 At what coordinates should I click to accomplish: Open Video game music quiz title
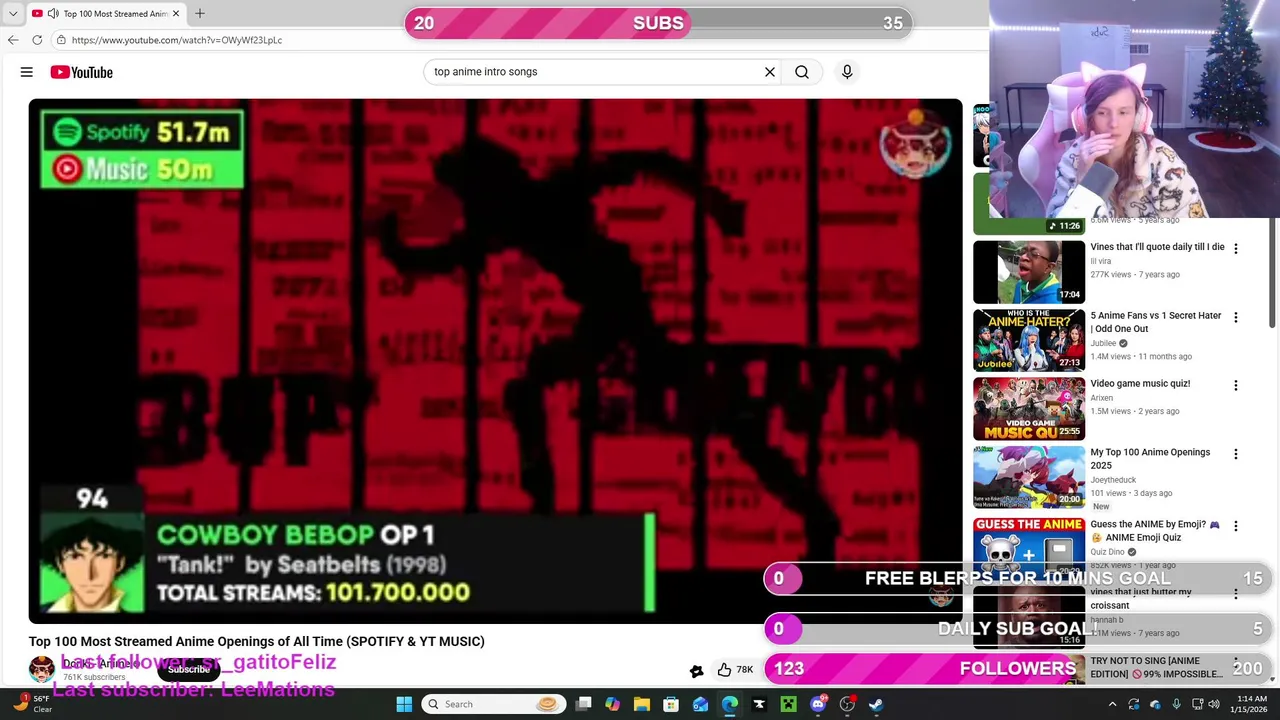[1140, 384]
